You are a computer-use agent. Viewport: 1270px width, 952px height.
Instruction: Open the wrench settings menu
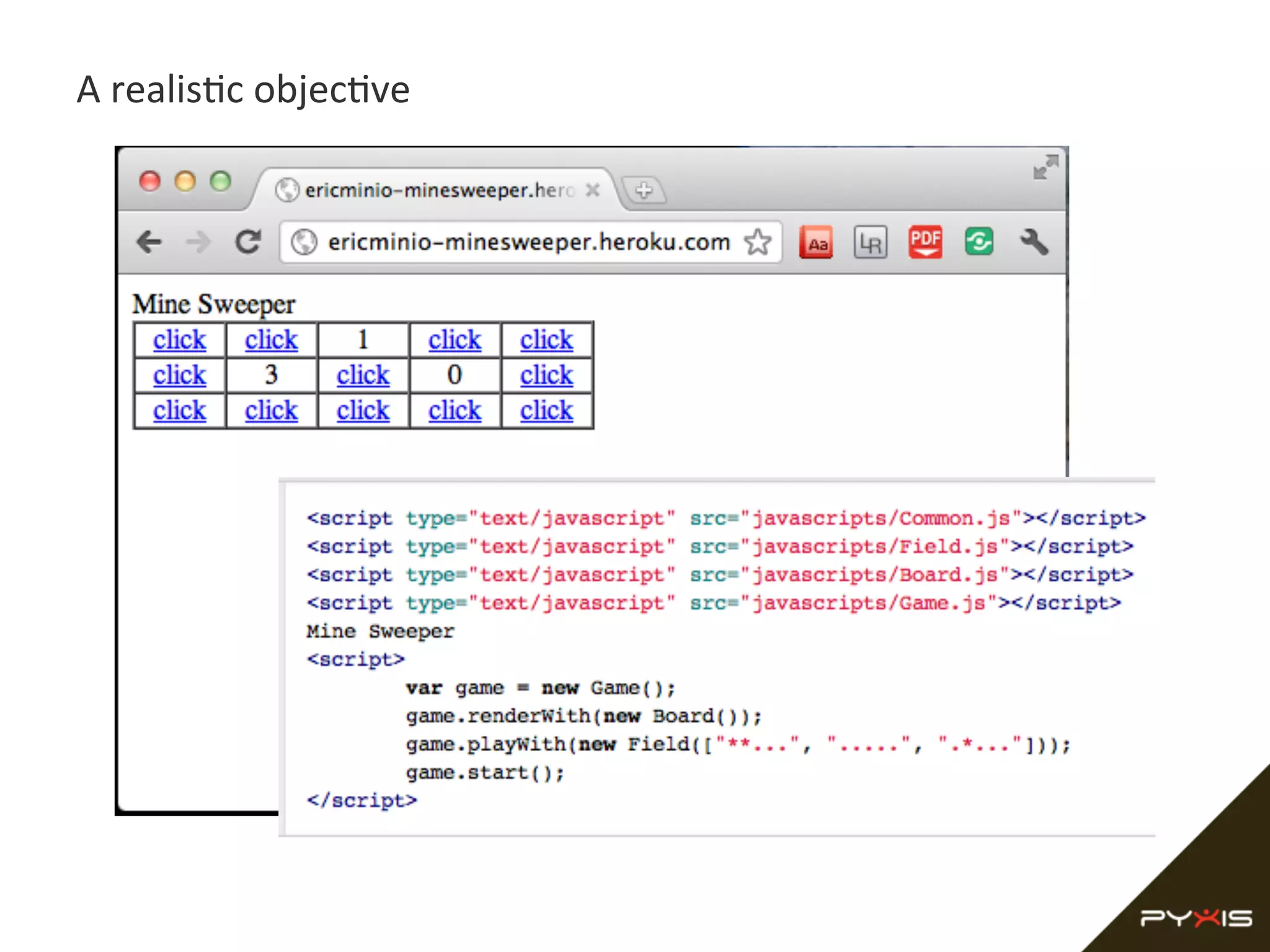tap(1034, 242)
